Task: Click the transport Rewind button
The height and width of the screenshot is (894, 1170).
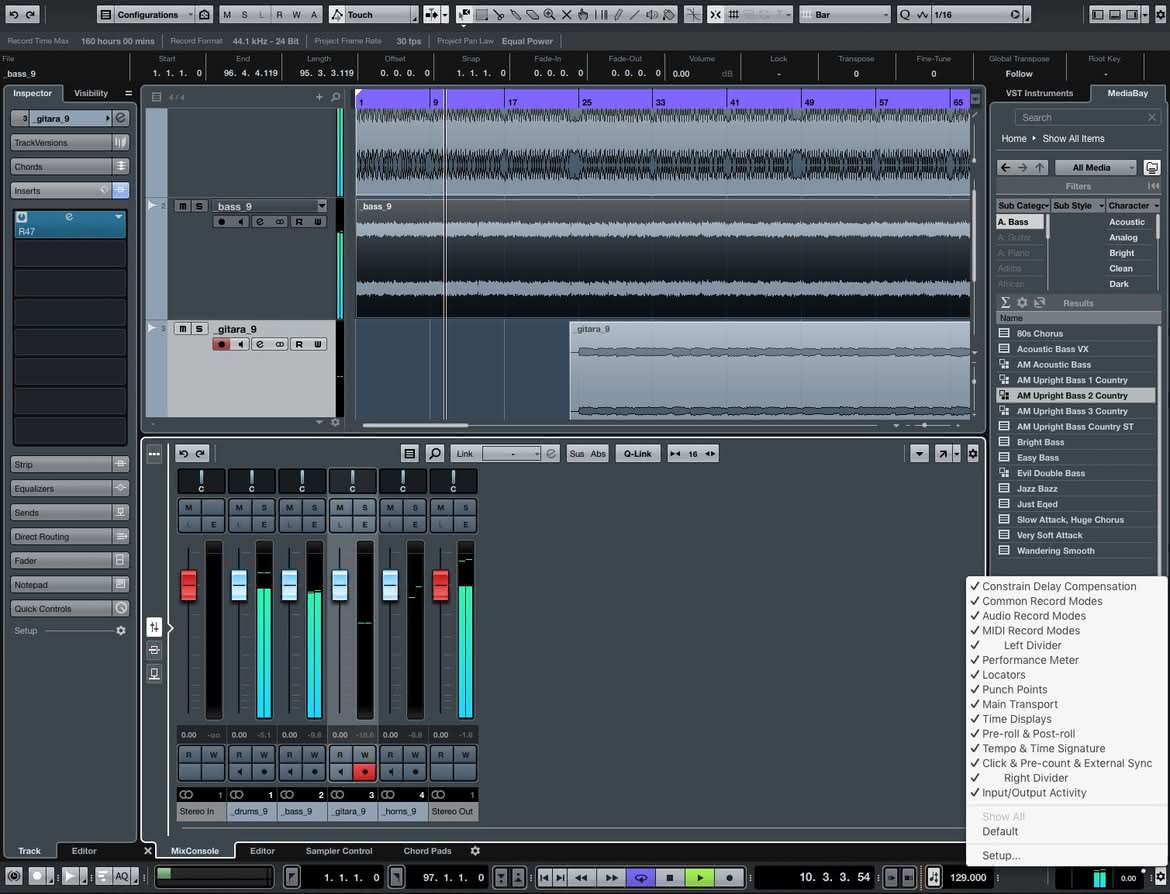Action: 581,878
